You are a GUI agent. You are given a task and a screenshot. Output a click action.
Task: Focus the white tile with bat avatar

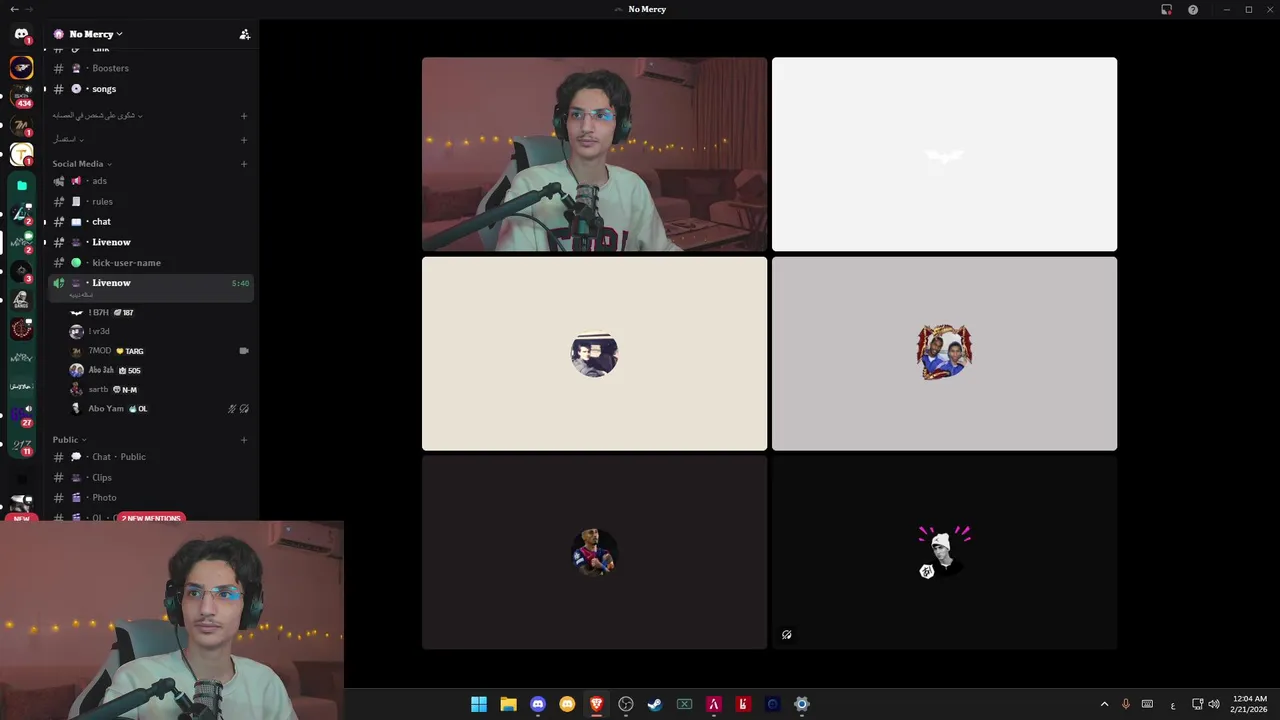point(944,154)
